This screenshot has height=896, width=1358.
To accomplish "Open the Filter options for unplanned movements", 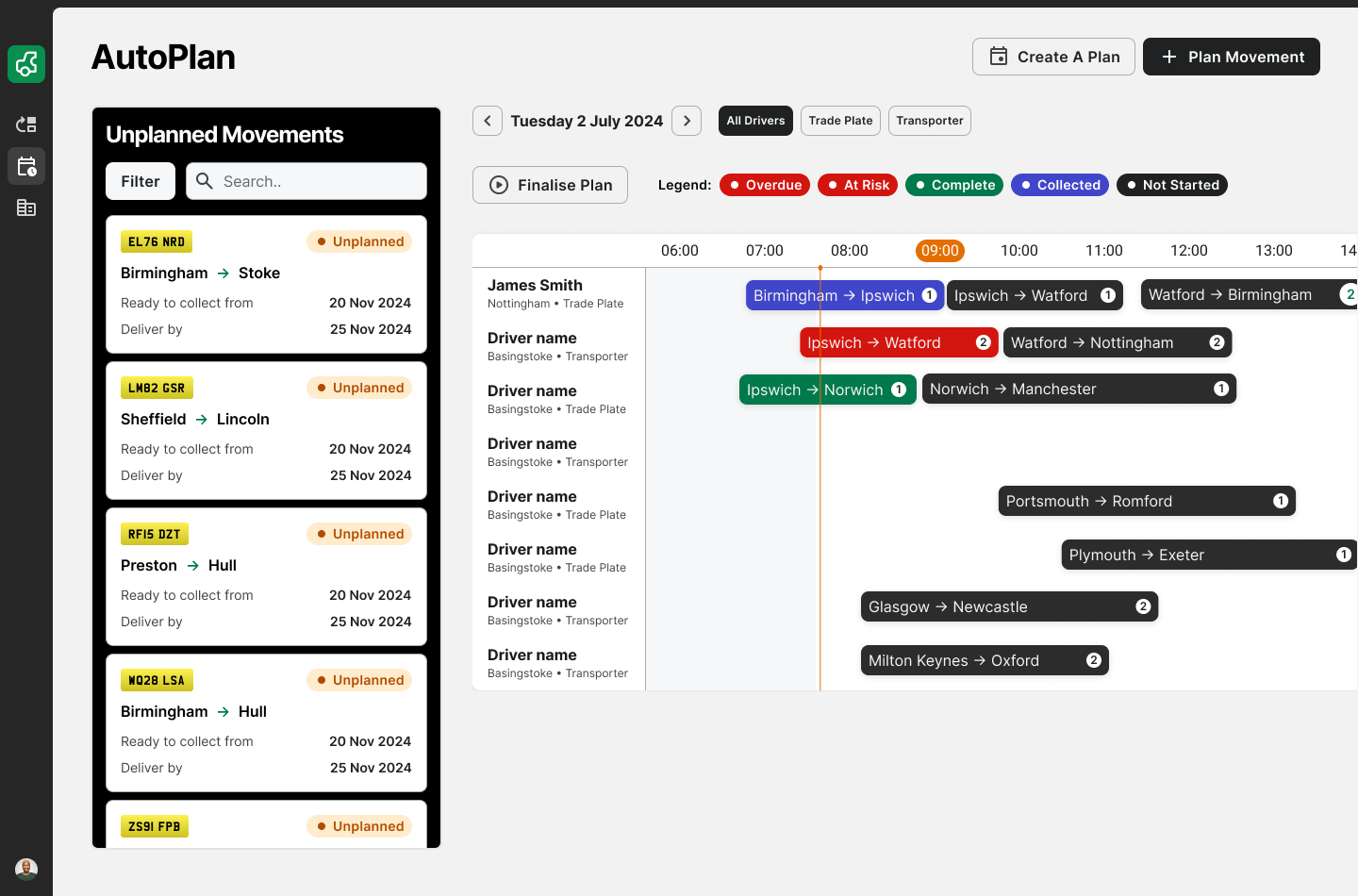I will tap(141, 181).
